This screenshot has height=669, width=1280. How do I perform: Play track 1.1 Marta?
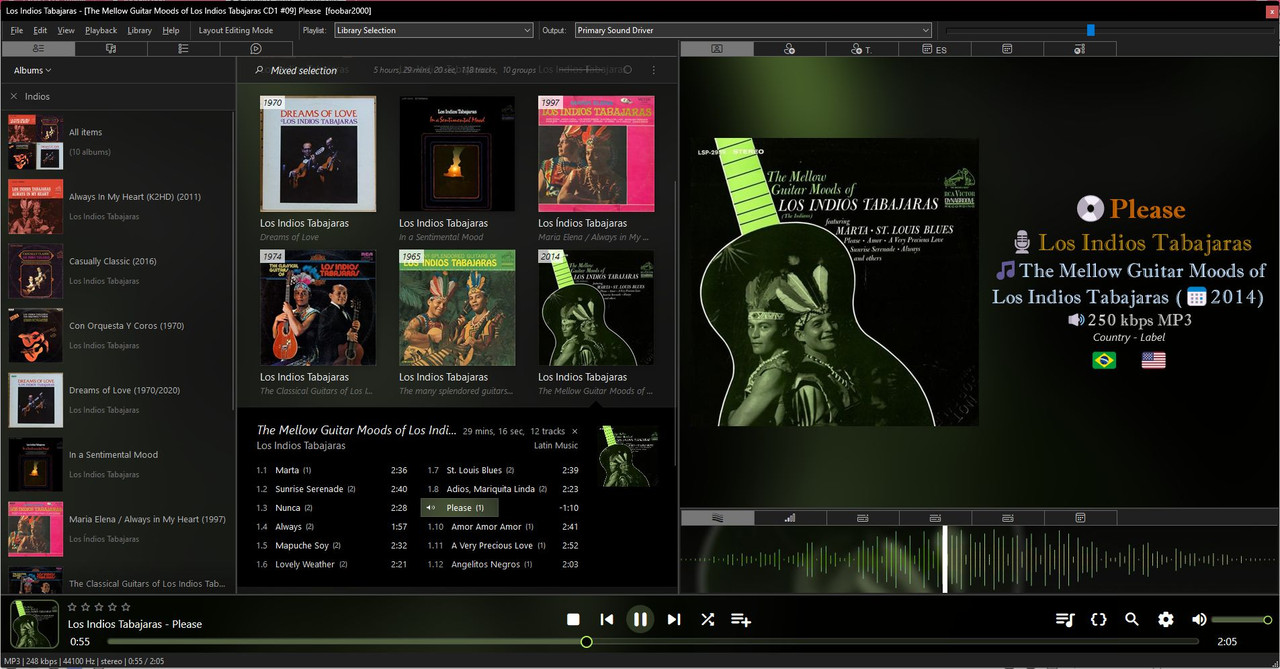click(x=332, y=470)
